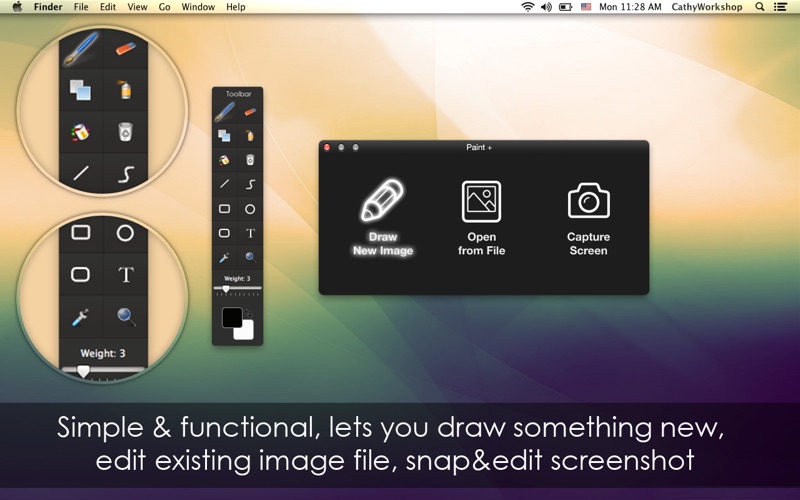The width and height of the screenshot is (800, 500).
Task: Open the View menu
Action: pyautogui.click(x=137, y=7)
